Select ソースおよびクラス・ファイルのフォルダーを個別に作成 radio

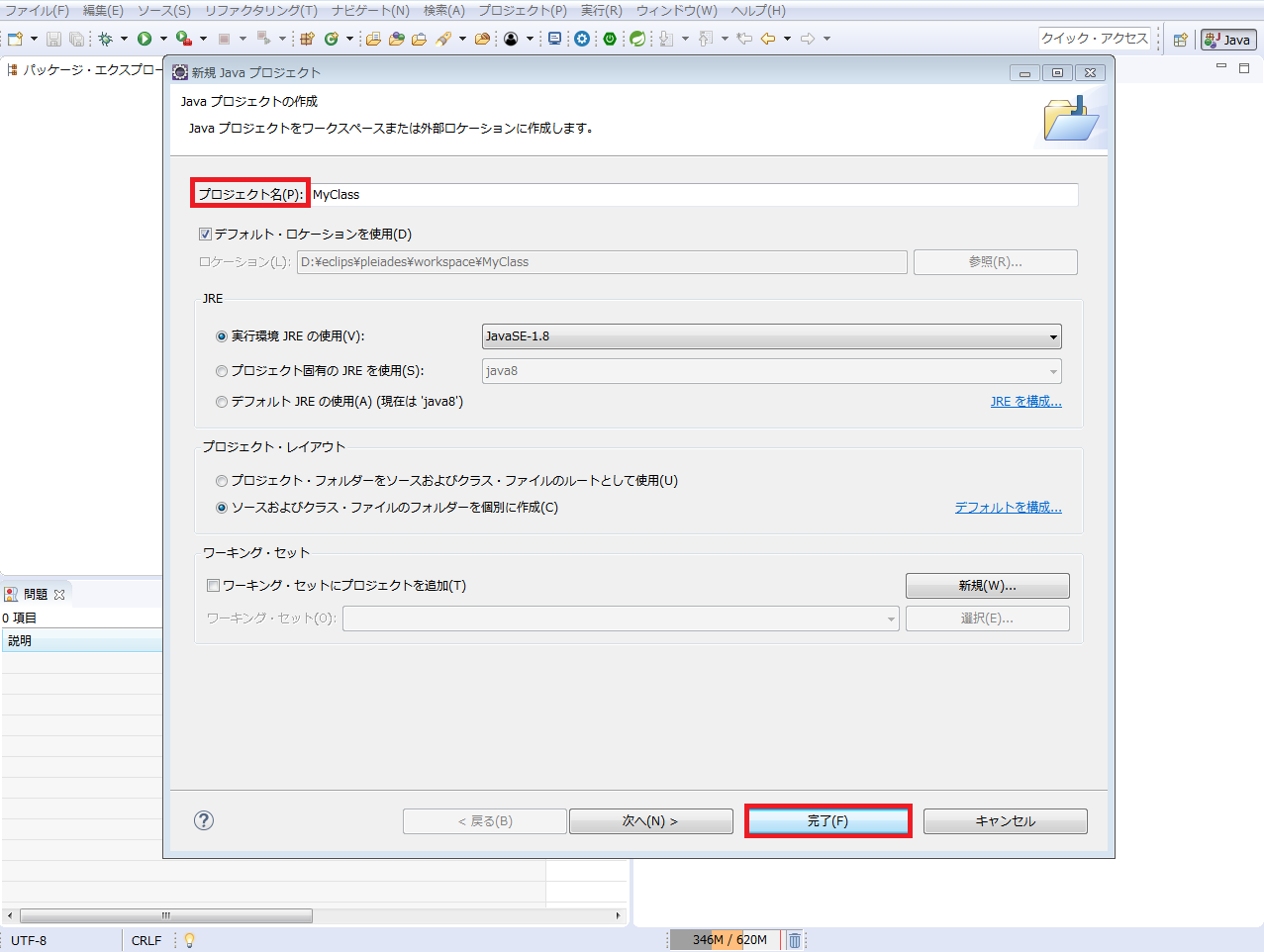pos(222,508)
